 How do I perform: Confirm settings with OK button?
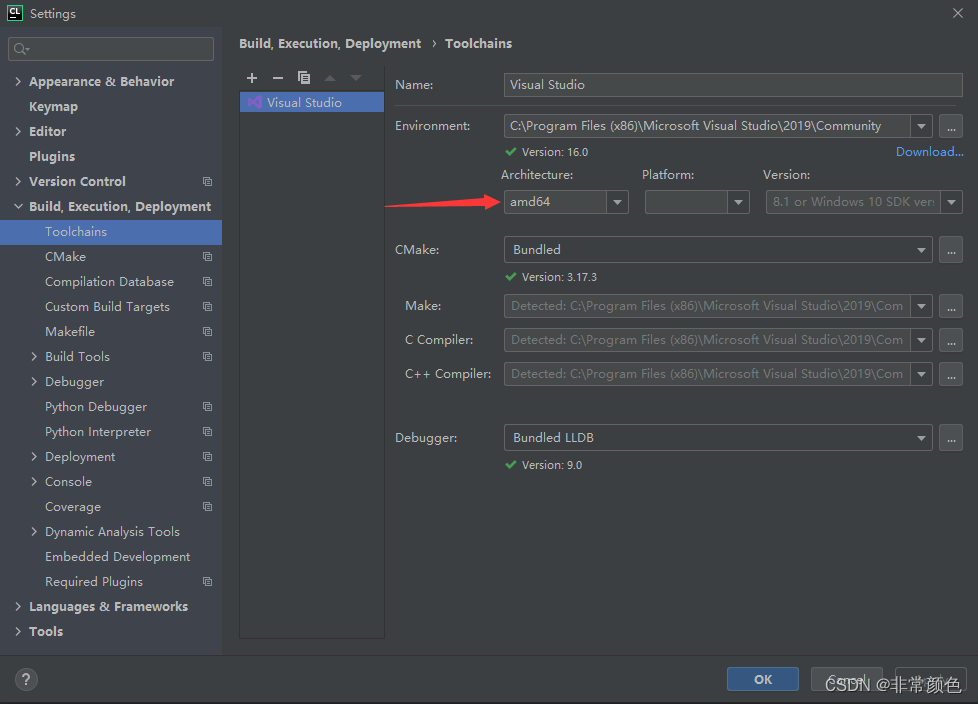763,679
